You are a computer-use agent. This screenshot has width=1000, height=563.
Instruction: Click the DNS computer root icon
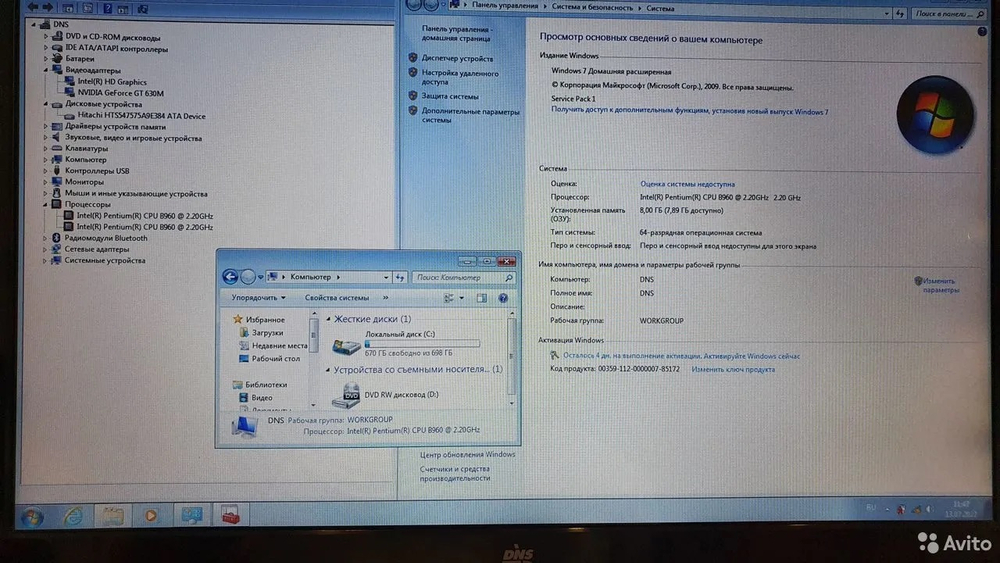coord(45,24)
